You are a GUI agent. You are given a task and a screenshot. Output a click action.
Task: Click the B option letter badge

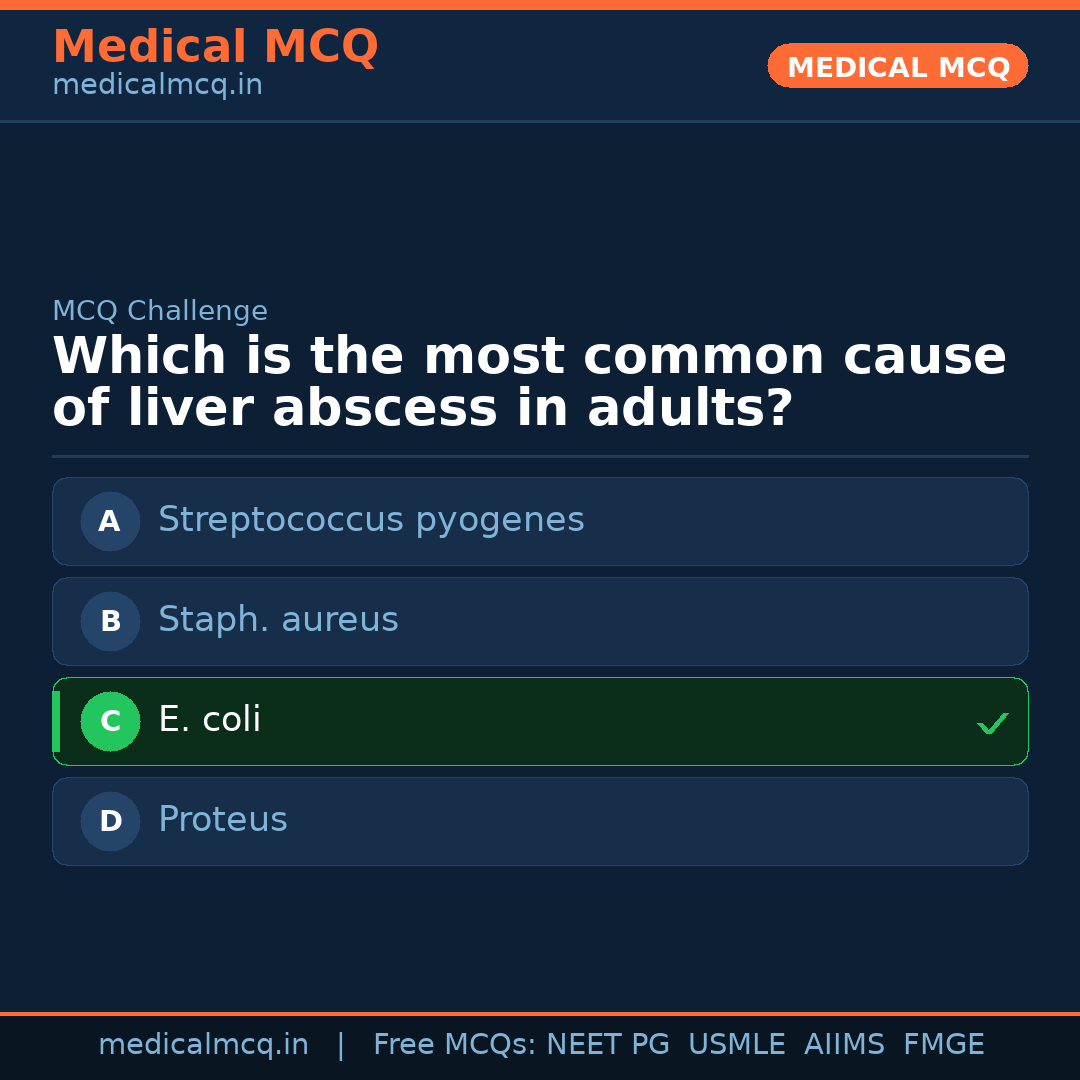click(109, 621)
